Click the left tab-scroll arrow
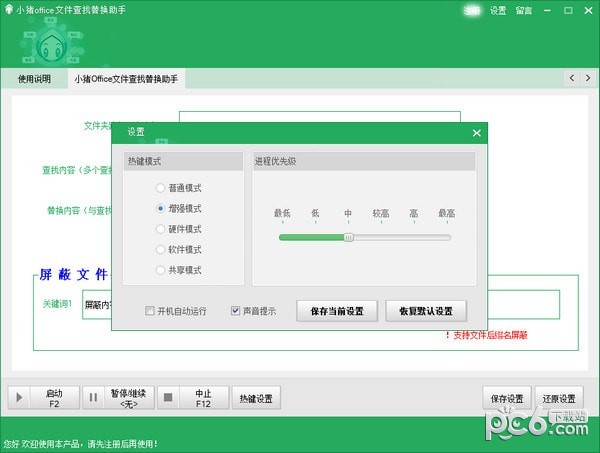This screenshot has width=600, height=453. point(572,78)
